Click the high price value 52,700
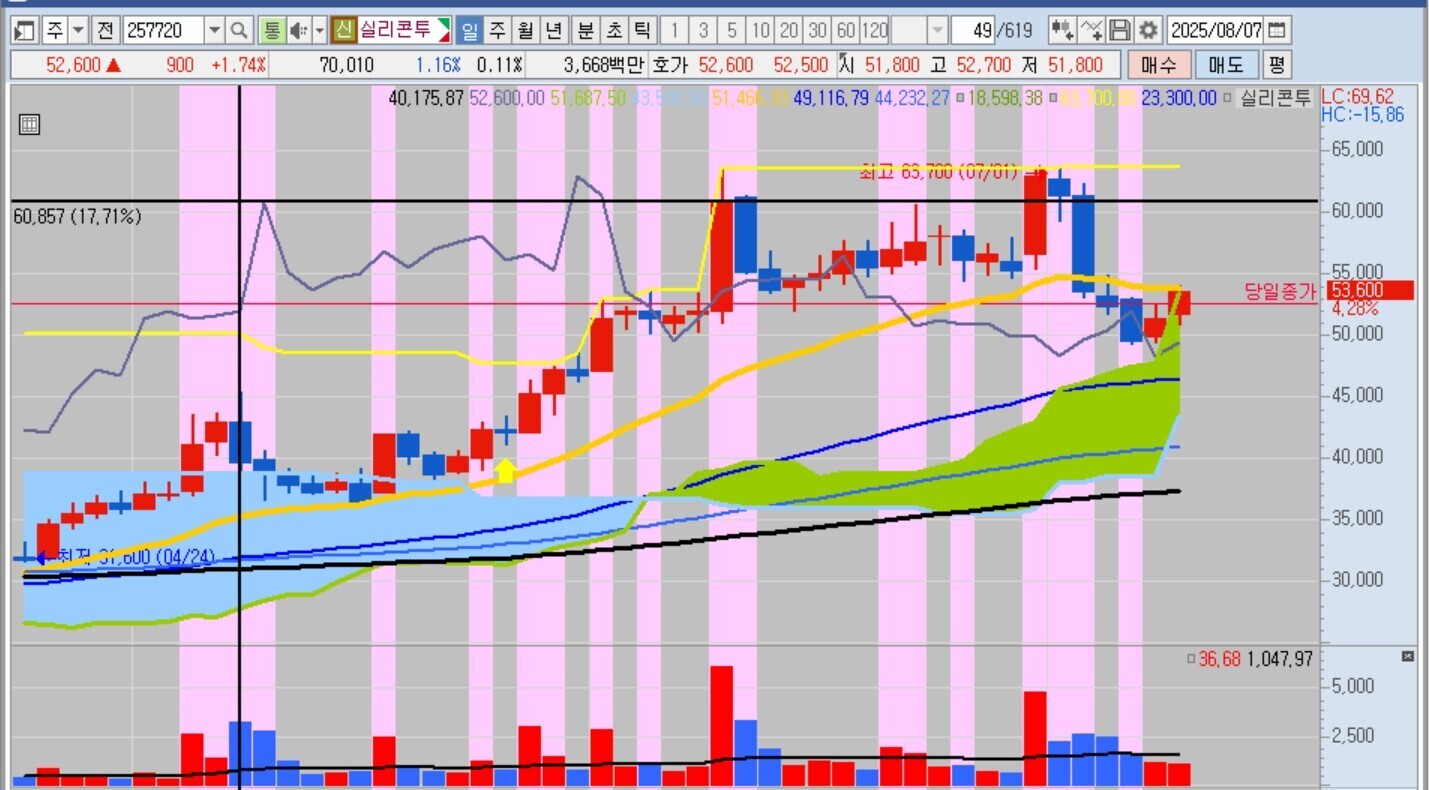Viewport: 1429px width, 790px height. (x=983, y=66)
